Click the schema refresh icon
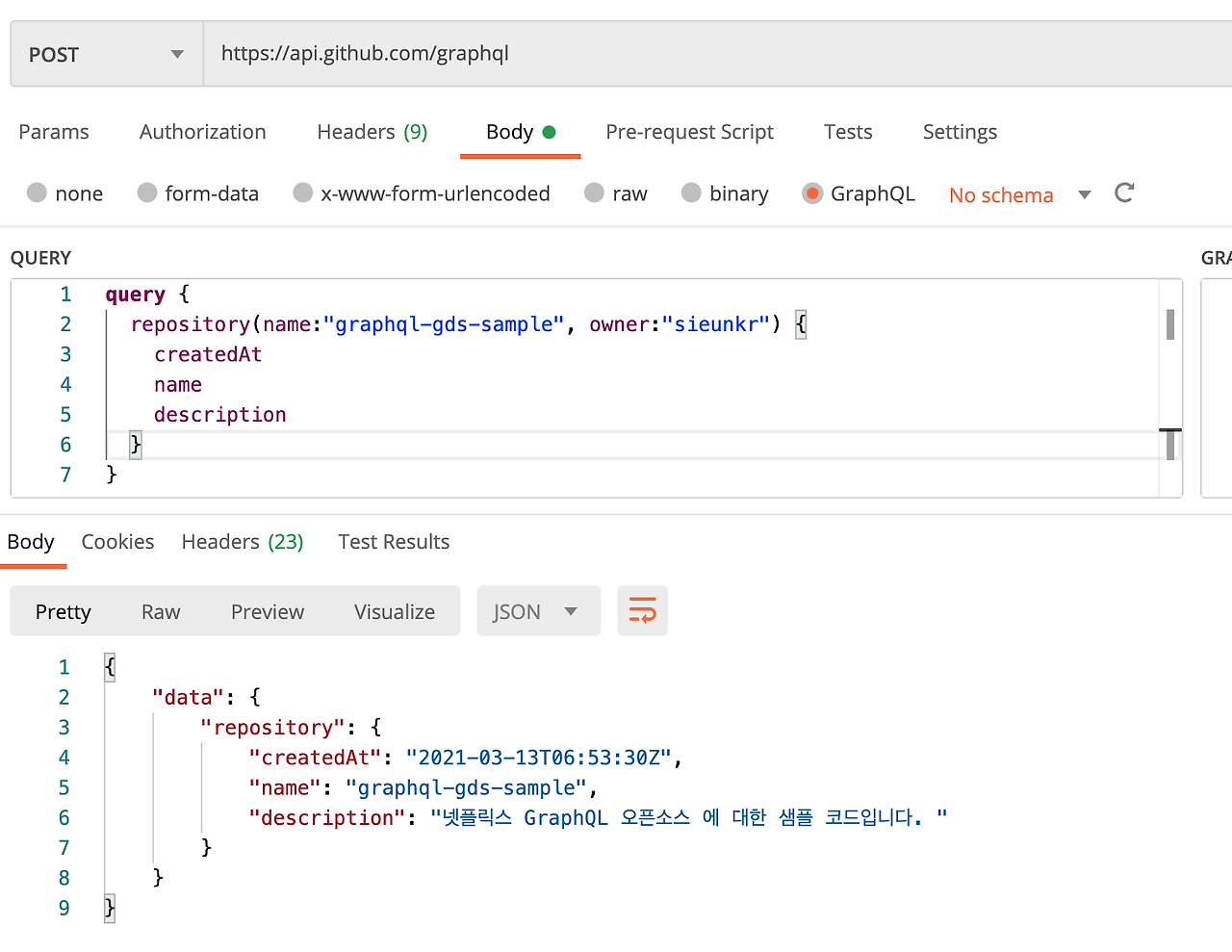The width and height of the screenshot is (1232, 952). tap(1124, 193)
